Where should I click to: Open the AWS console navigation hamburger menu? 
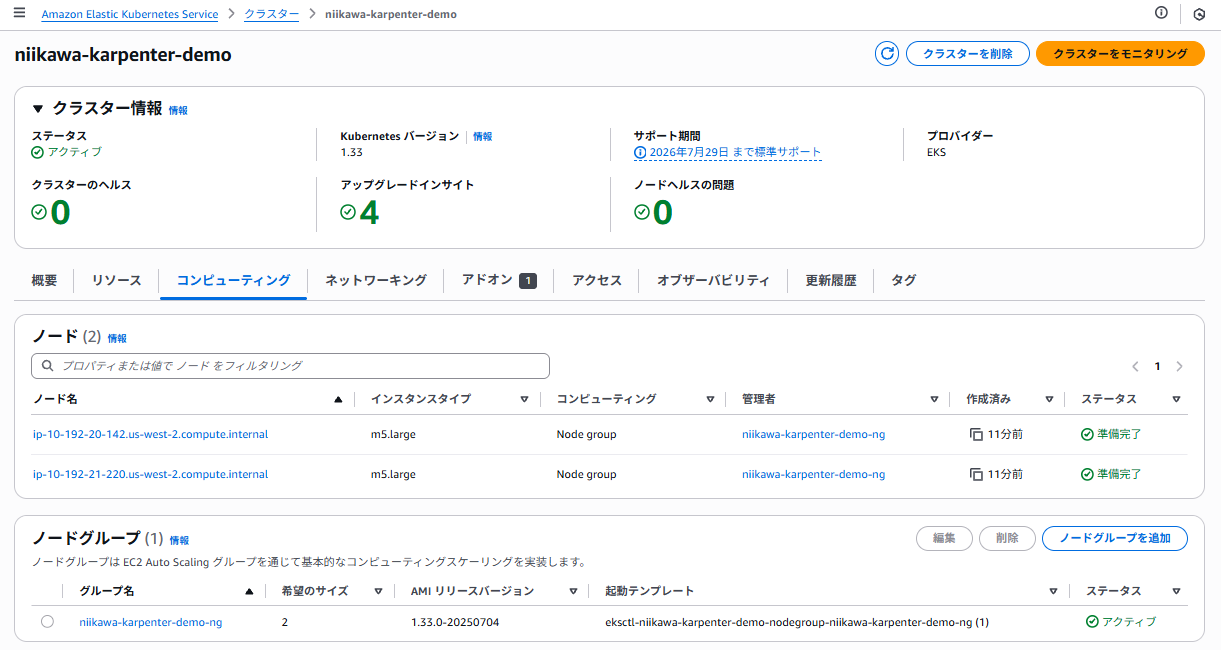pos(20,13)
